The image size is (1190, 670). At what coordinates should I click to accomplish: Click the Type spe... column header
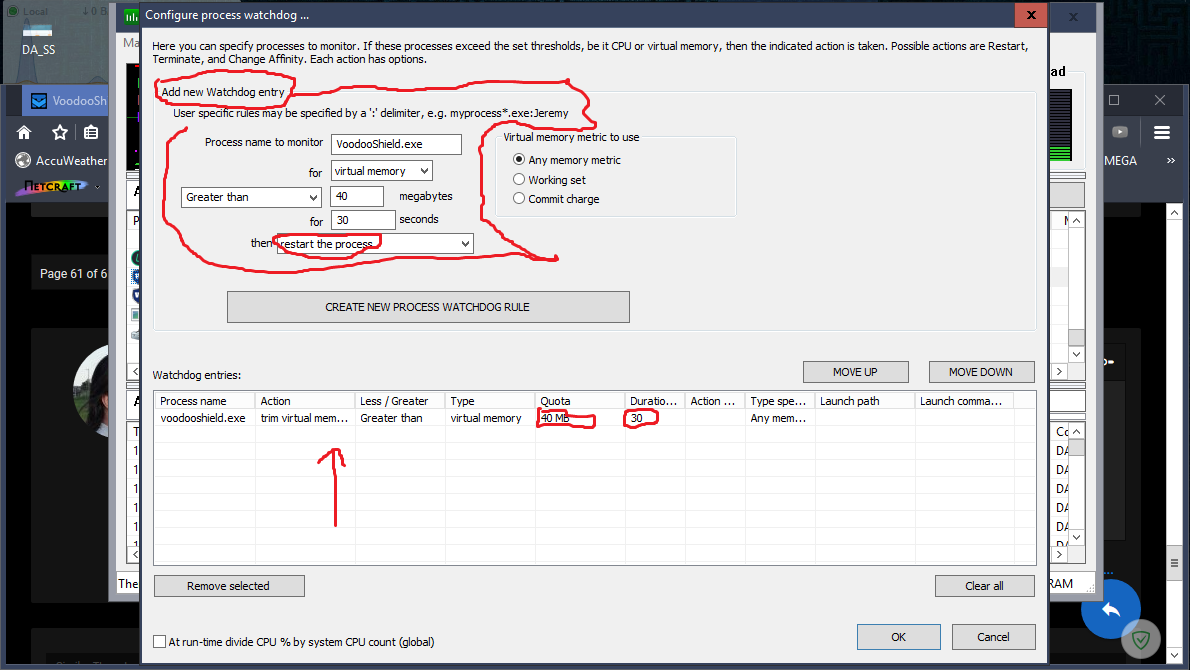tap(780, 401)
